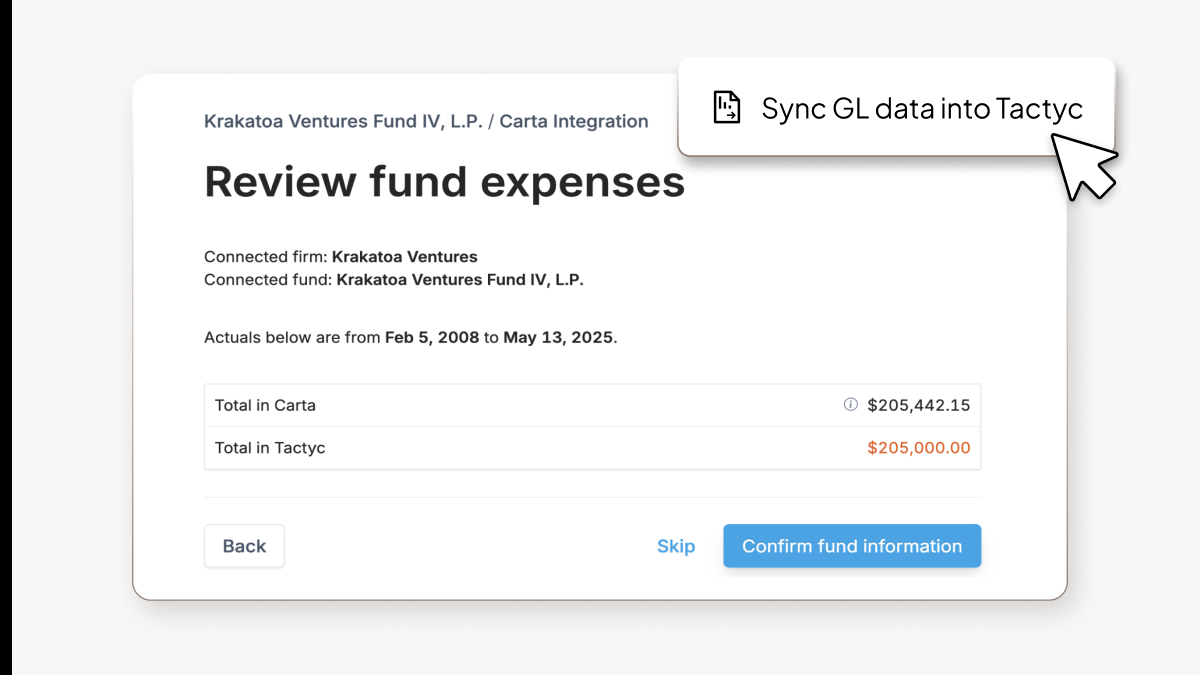Click the 'Connected fund:' line
The image size is (1200, 675).
(x=394, y=280)
